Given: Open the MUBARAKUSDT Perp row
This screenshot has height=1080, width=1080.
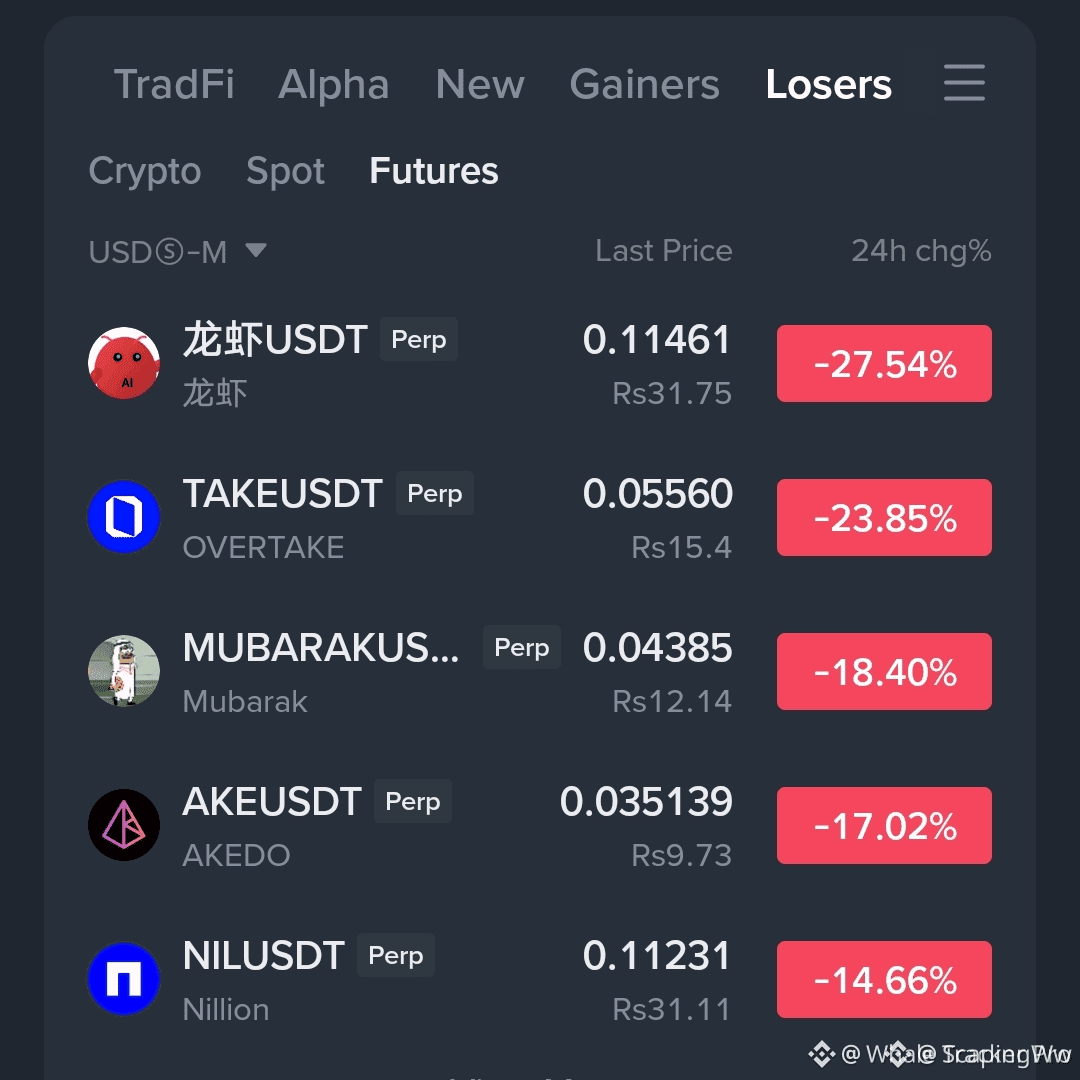Looking at the screenshot, I should click(x=540, y=672).
